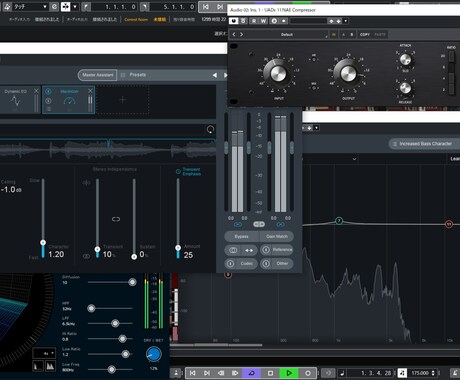460x380 pixels.
Task: Toggle the Dither power icon
Action: (266, 264)
